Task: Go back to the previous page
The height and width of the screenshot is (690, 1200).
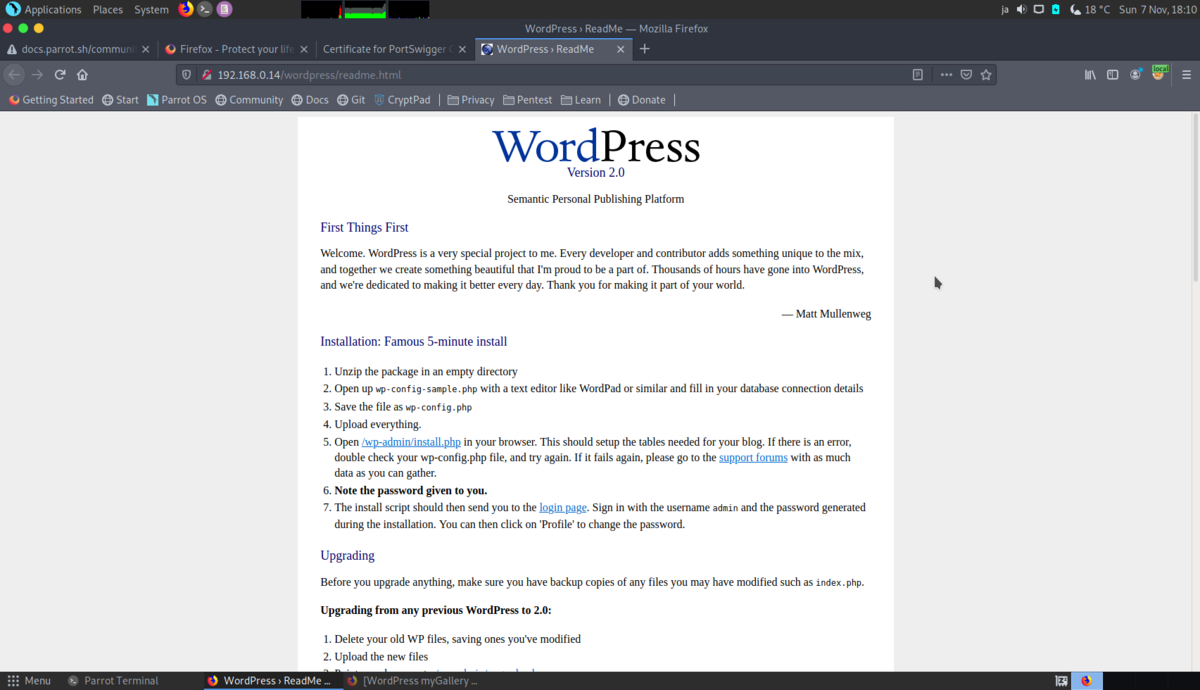Action: pyautogui.click(x=14, y=74)
